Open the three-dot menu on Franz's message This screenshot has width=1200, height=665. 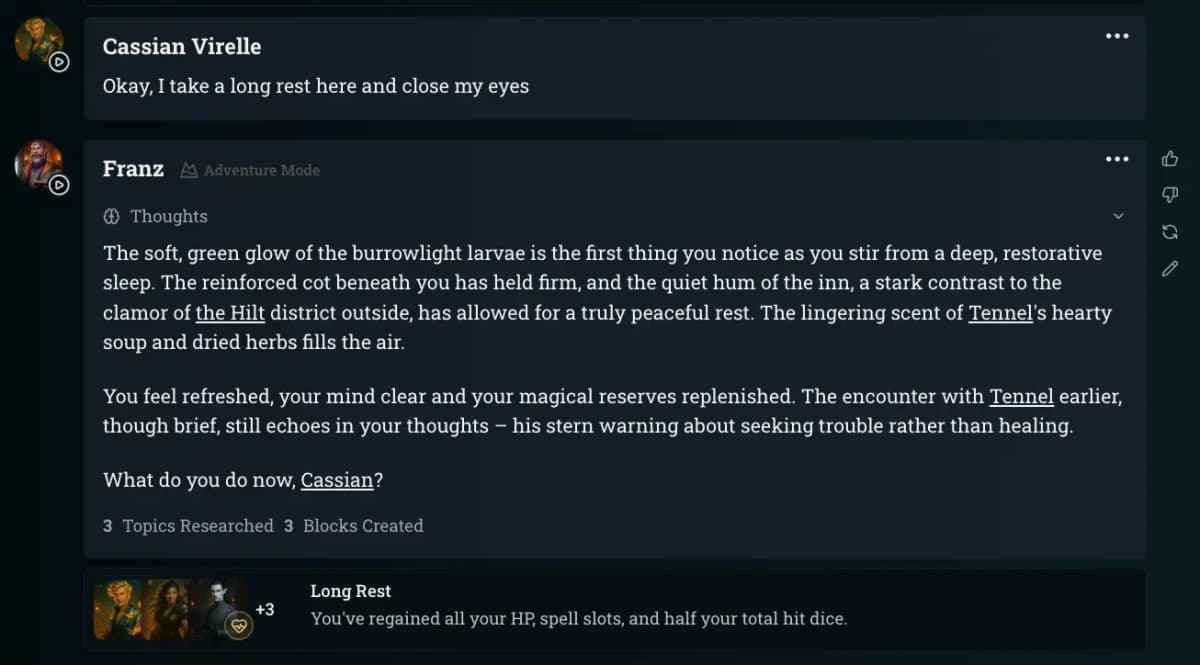[1117, 159]
